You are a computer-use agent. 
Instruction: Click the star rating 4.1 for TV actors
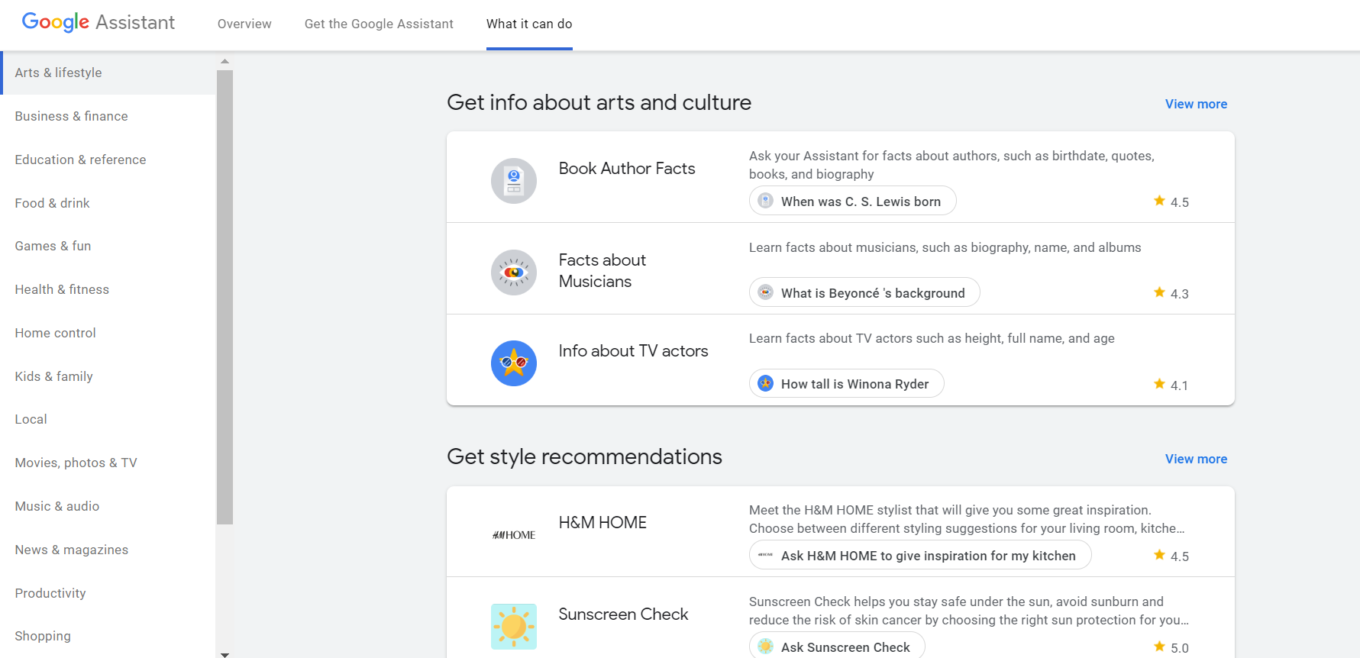[1170, 385]
